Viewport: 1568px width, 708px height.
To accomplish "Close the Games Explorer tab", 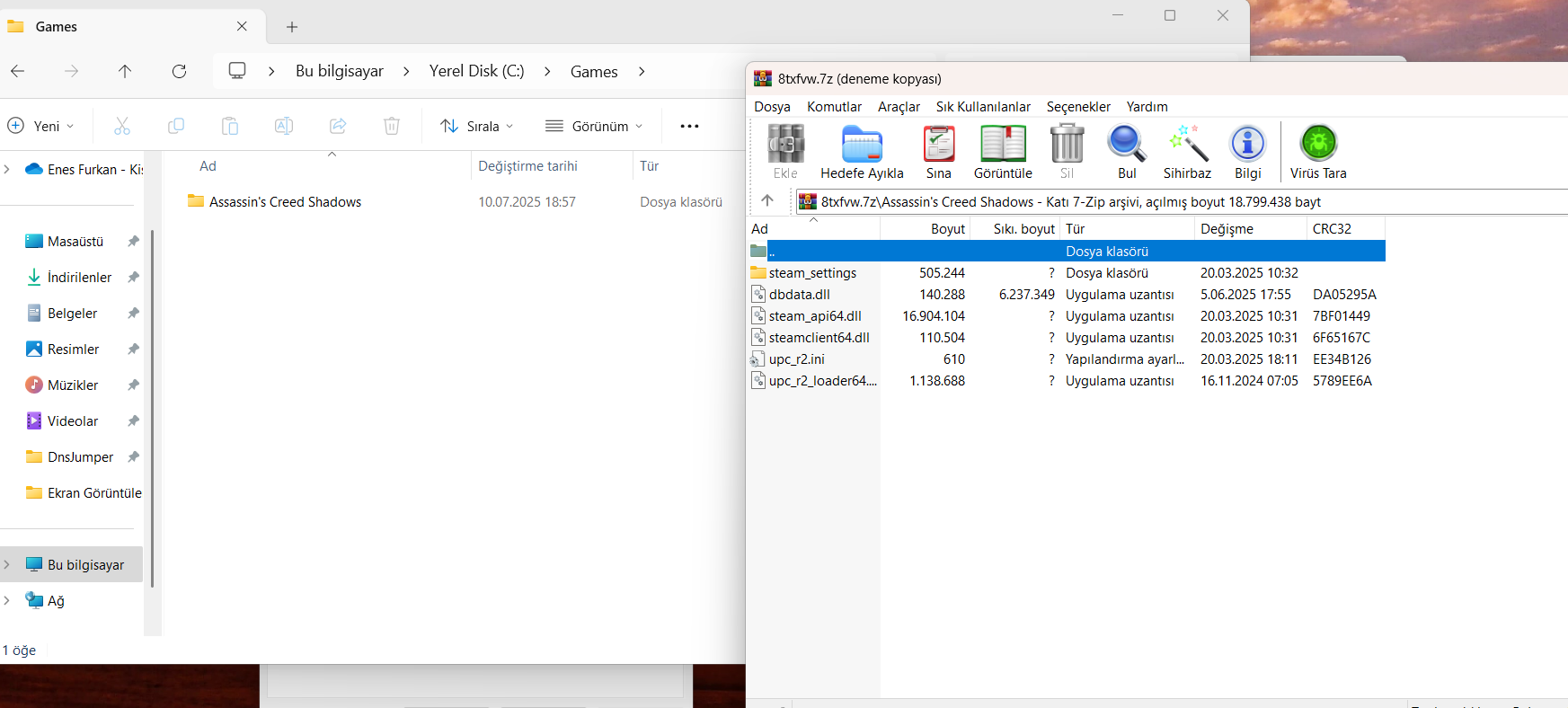I will [242, 27].
